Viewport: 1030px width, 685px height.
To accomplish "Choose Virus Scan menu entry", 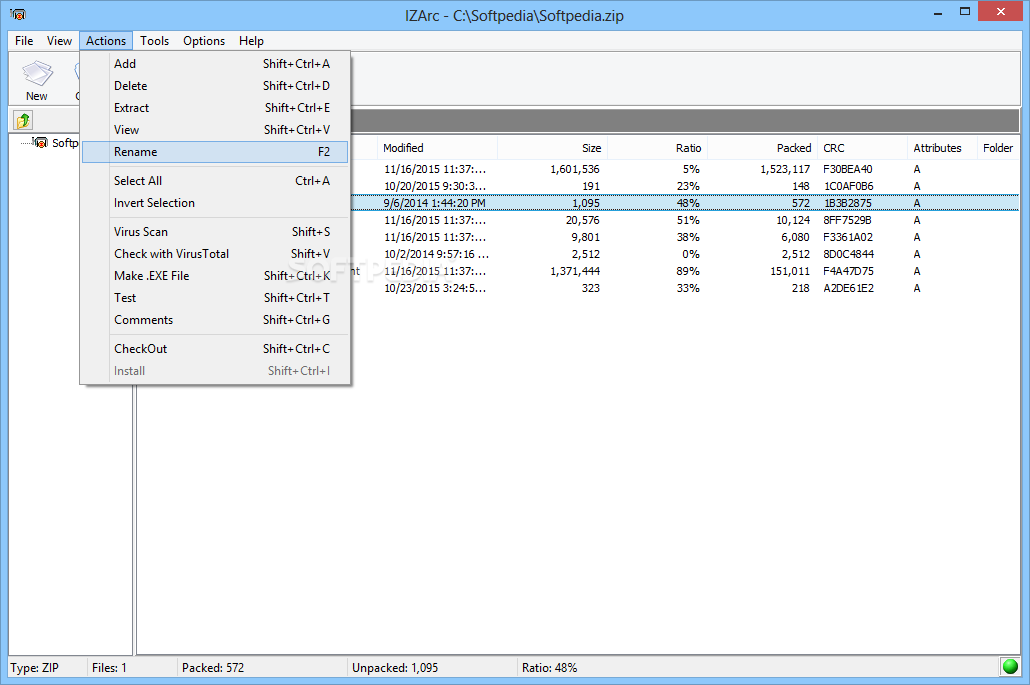I will (x=215, y=232).
